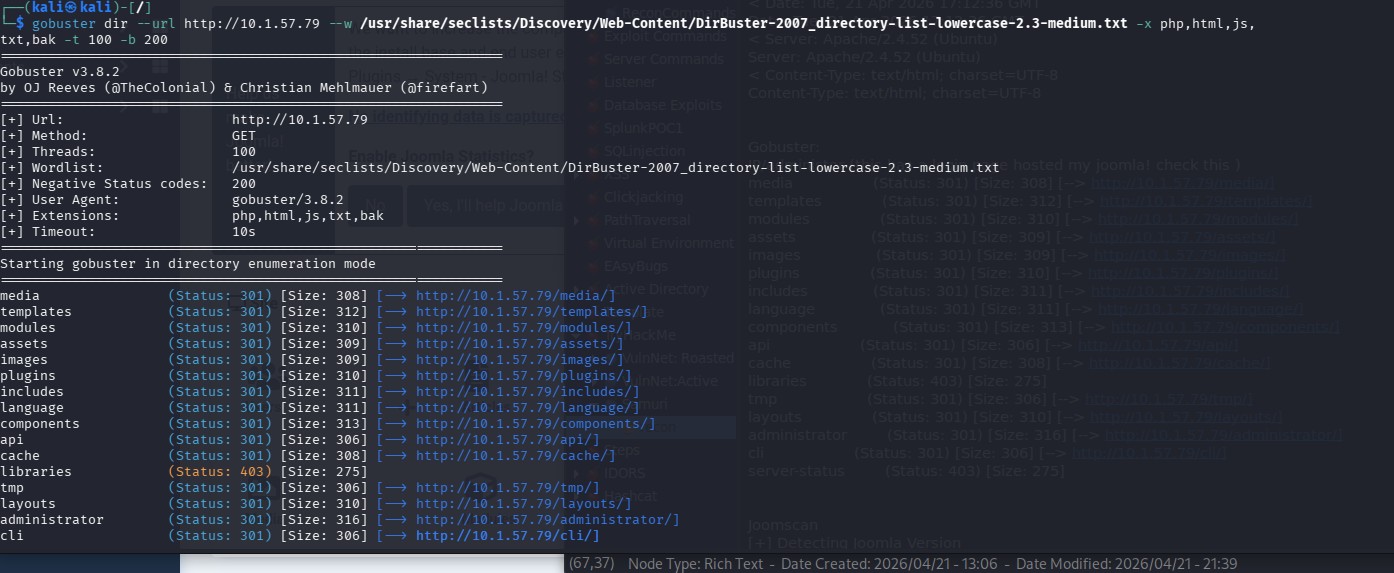Open the Virtual Environment node
The width and height of the screenshot is (1394, 573).
[x=668, y=244]
